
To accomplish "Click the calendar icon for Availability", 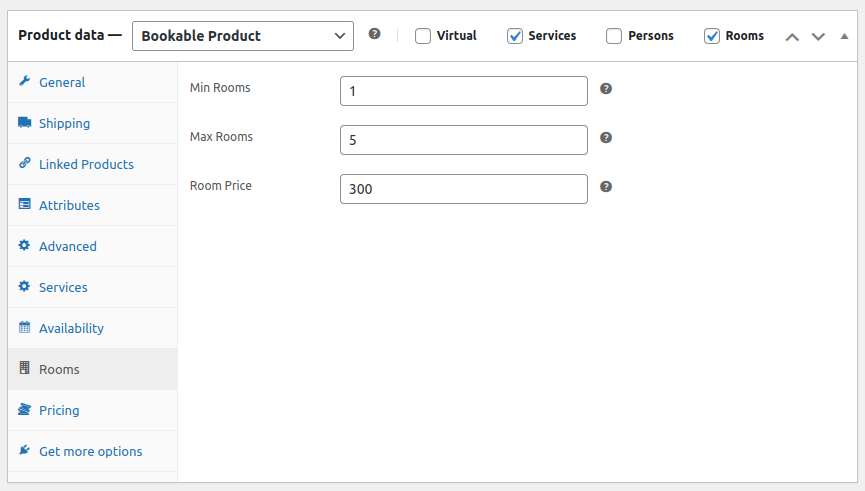I will point(25,328).
